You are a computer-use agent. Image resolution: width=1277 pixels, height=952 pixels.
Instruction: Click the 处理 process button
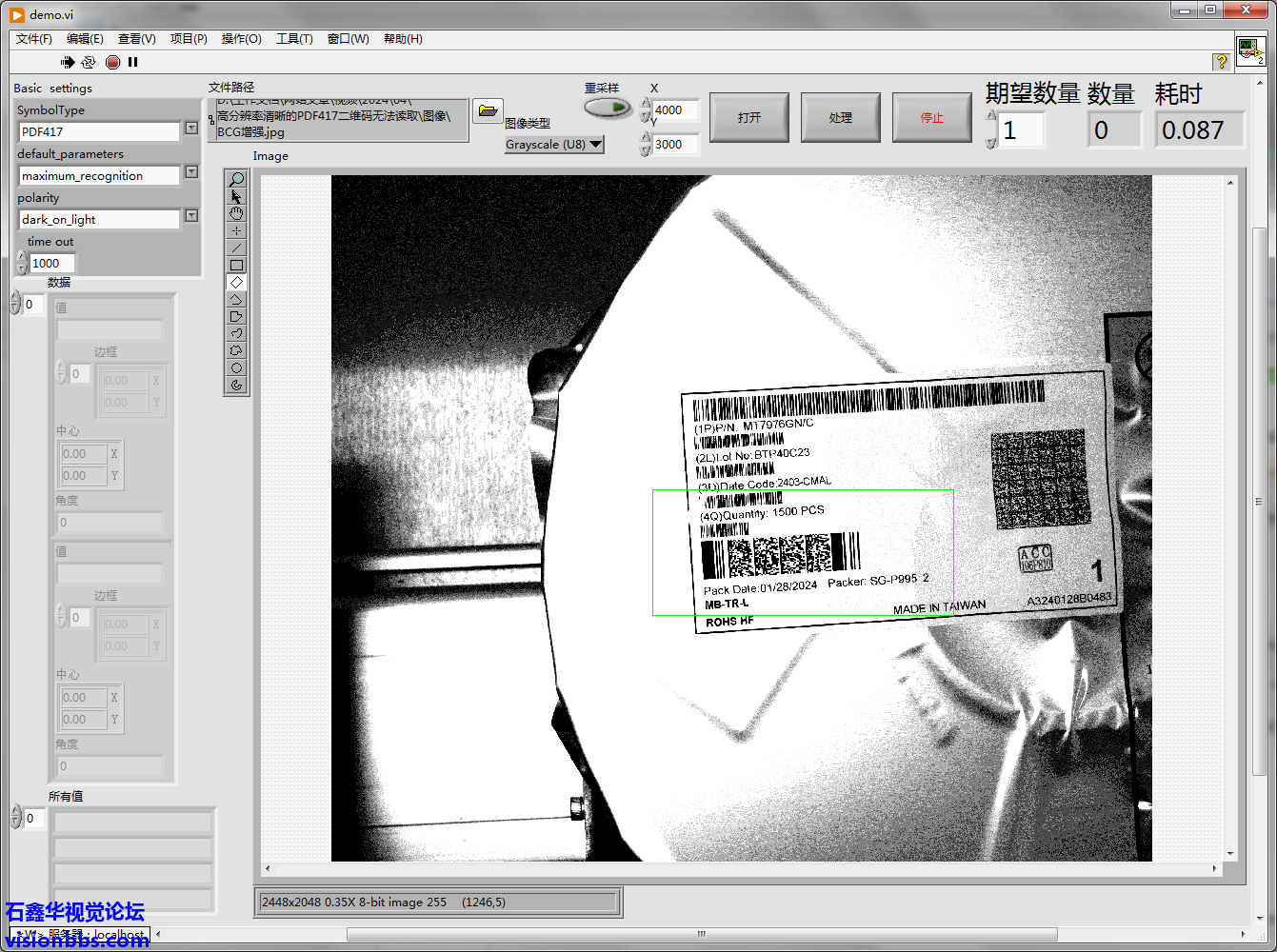(x=840, y=117)
